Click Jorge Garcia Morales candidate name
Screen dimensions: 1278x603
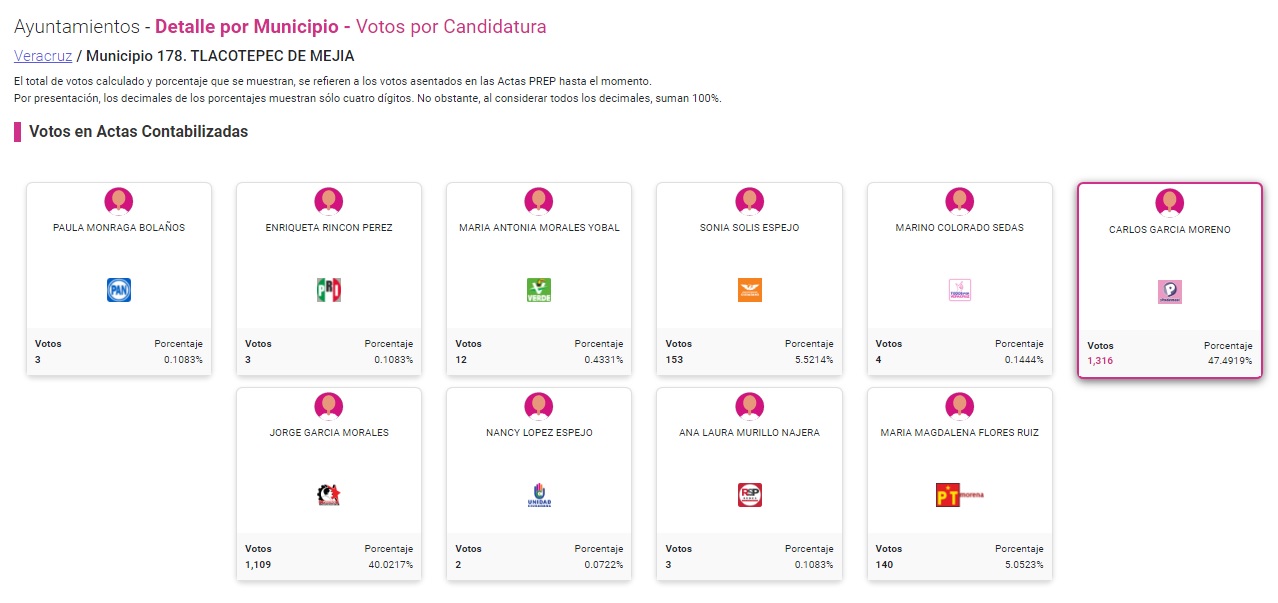click(x=329, y=433)
